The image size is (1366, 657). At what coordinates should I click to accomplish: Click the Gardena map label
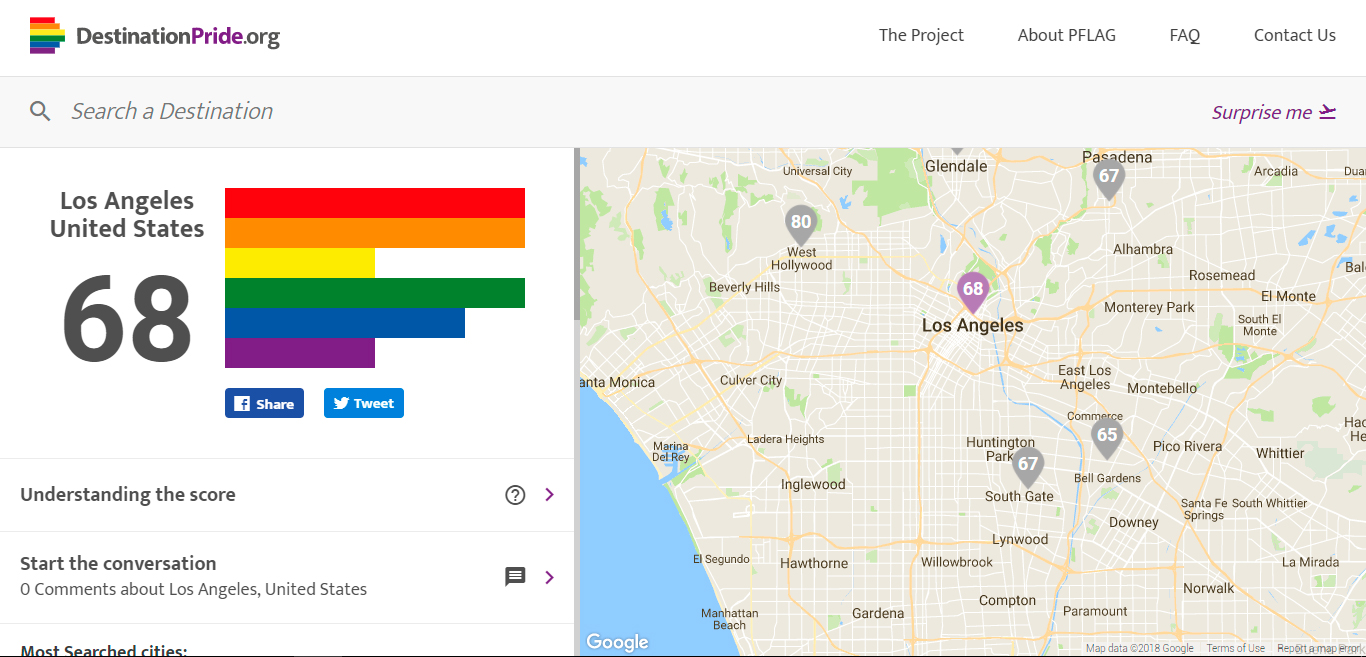pyautogui.click(x=878, y=613)
